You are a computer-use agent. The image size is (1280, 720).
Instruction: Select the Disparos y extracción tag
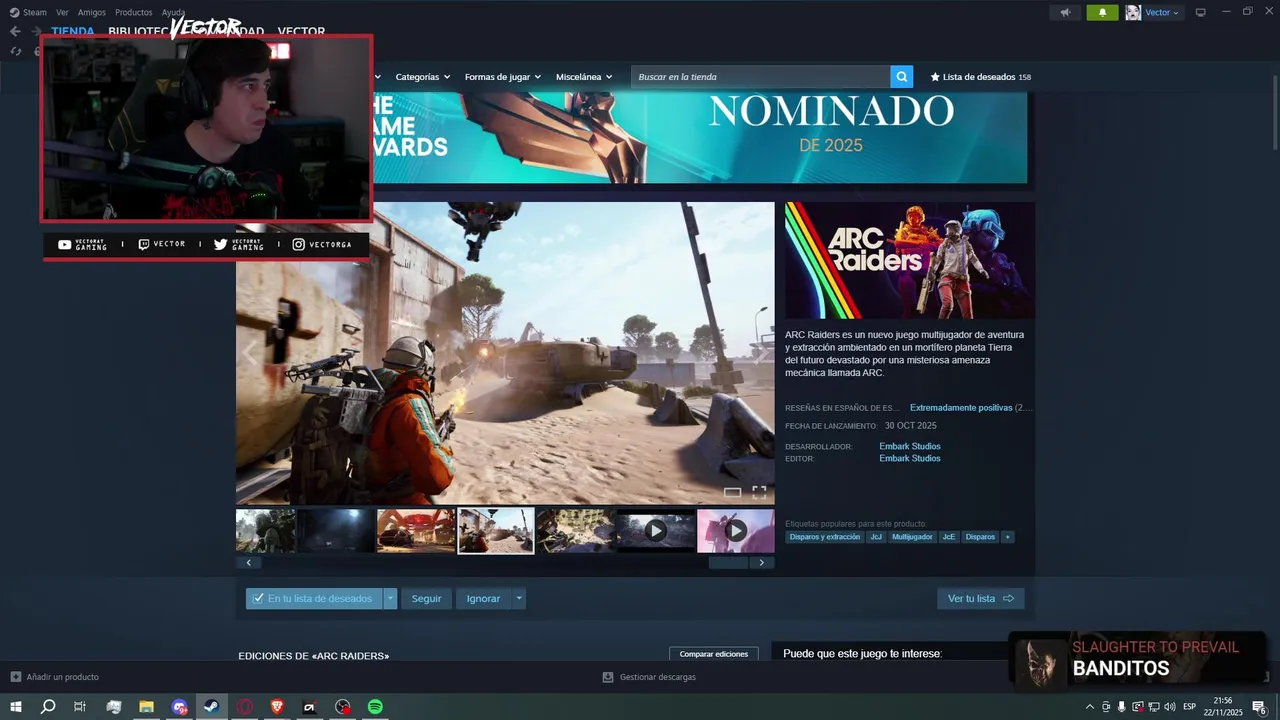[825, 537]
